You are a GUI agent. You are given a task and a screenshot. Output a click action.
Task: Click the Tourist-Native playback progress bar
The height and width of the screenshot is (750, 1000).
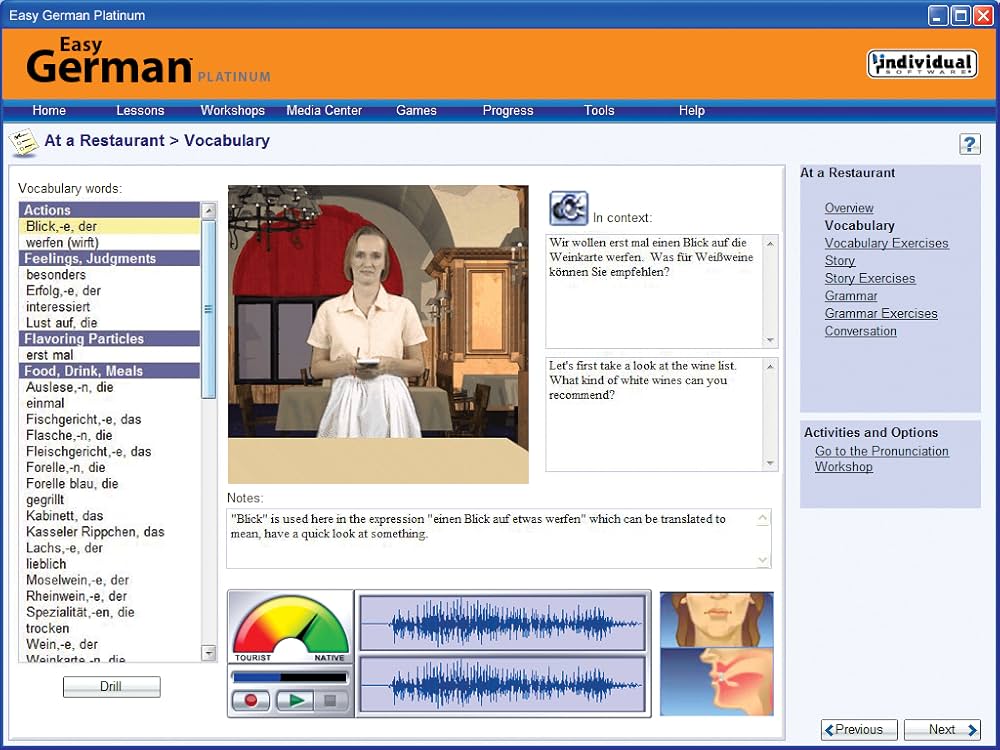coord(290,677)
